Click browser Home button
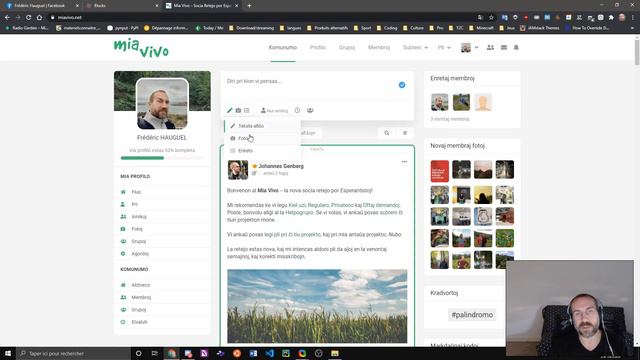Image resolution: width=640 pixels, height=360 pixels. tap(39, 18)
